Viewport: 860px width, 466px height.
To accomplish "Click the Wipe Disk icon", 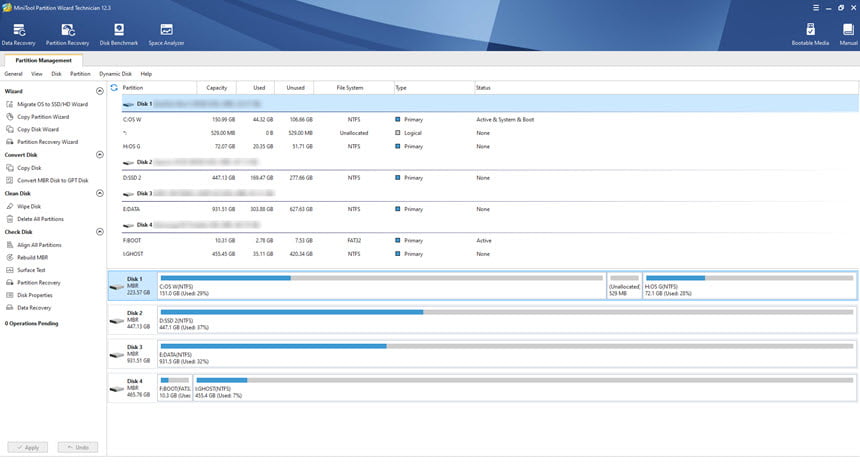I will [x=9, y=207].
